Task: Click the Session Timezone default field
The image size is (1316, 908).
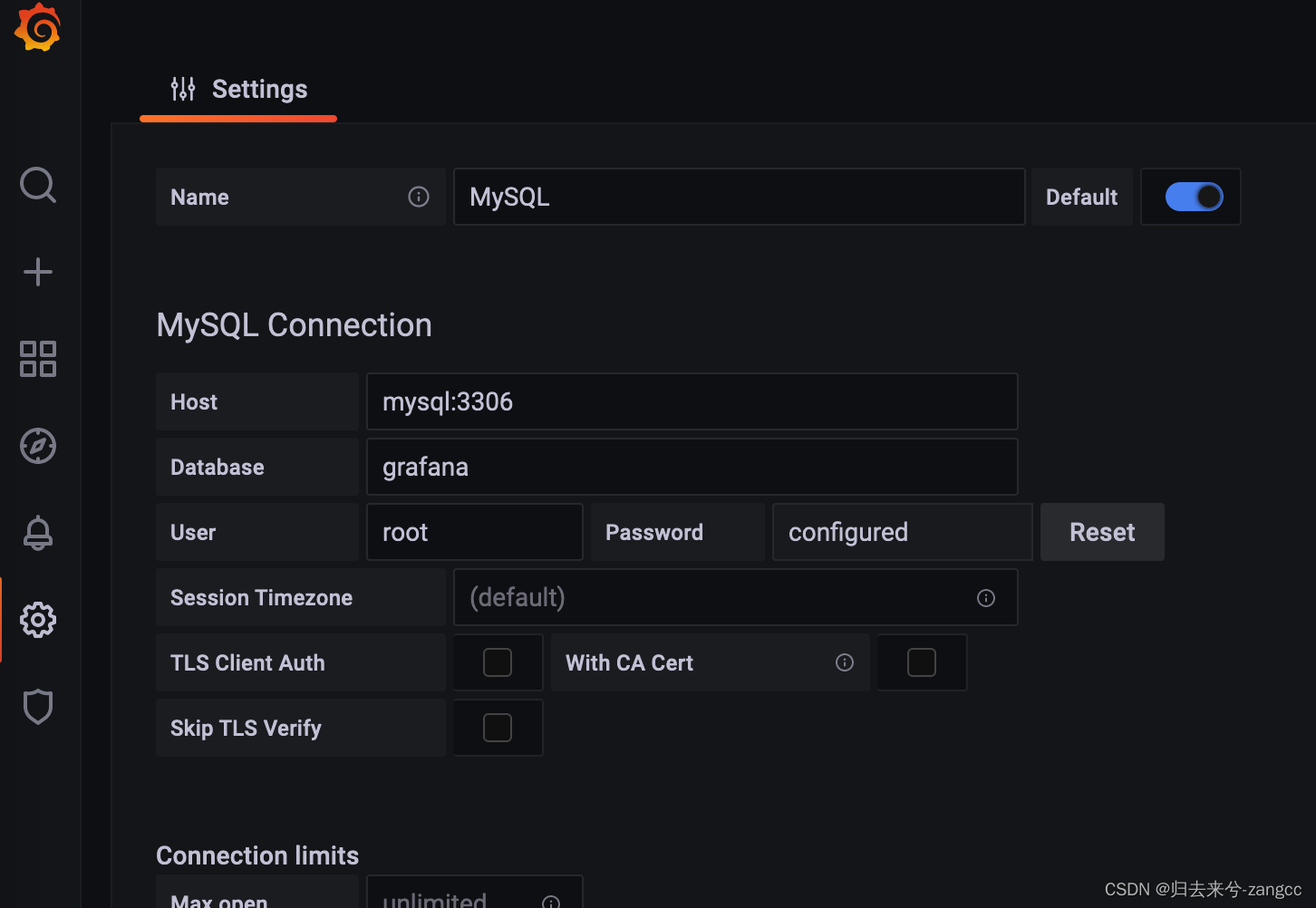Action: pos(736,597)
